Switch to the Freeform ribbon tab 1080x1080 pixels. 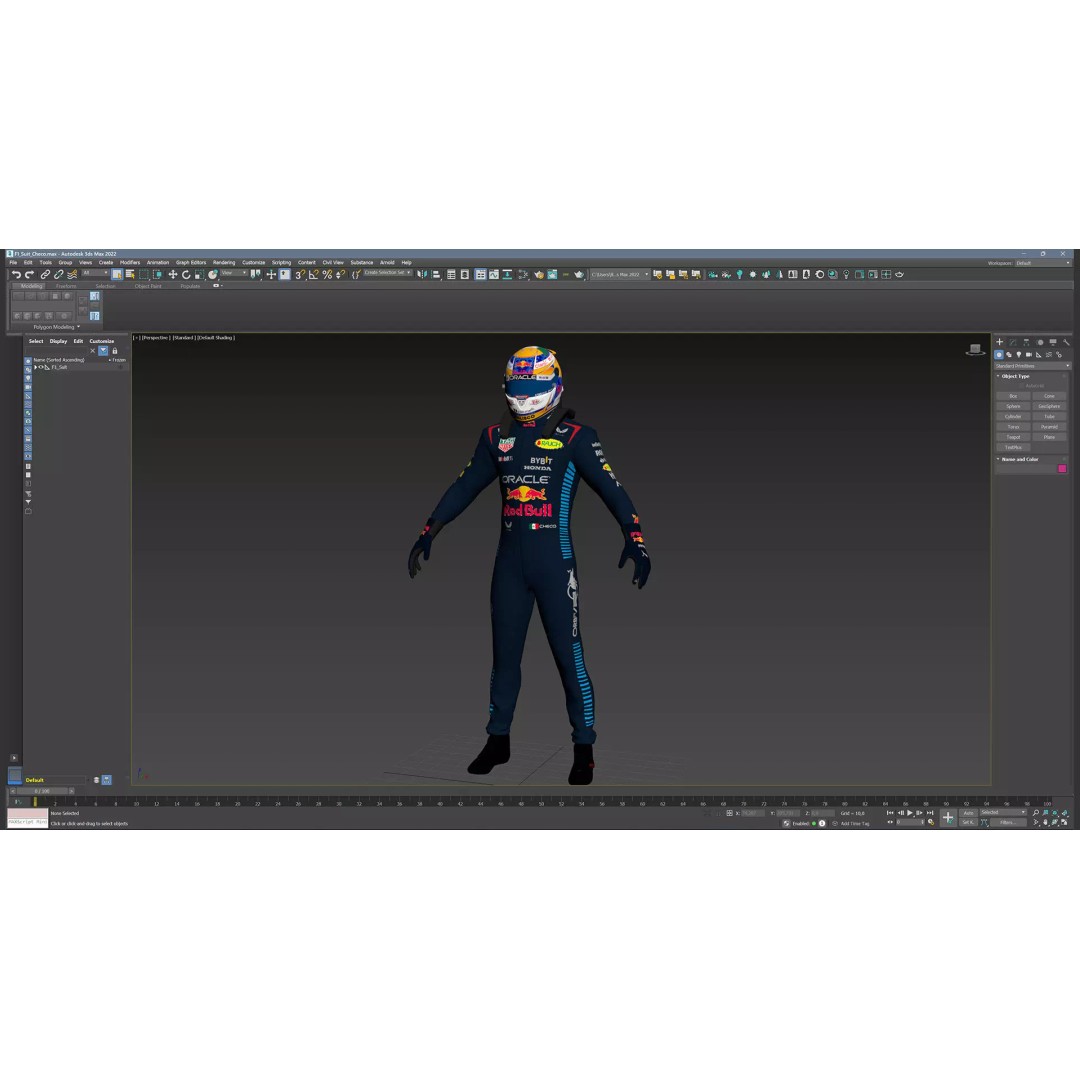[x=66, y=286]
